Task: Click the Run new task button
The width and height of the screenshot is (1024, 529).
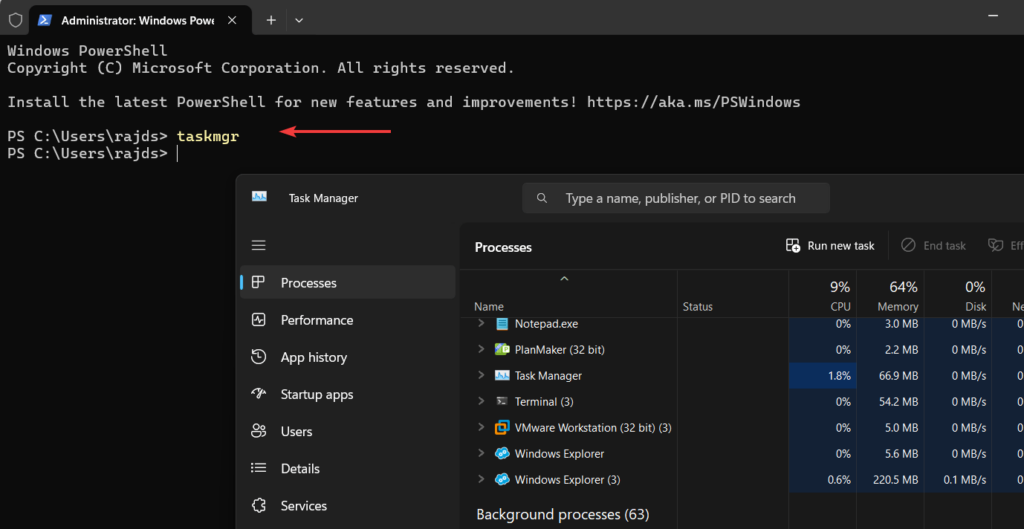Action: (830, 246)
